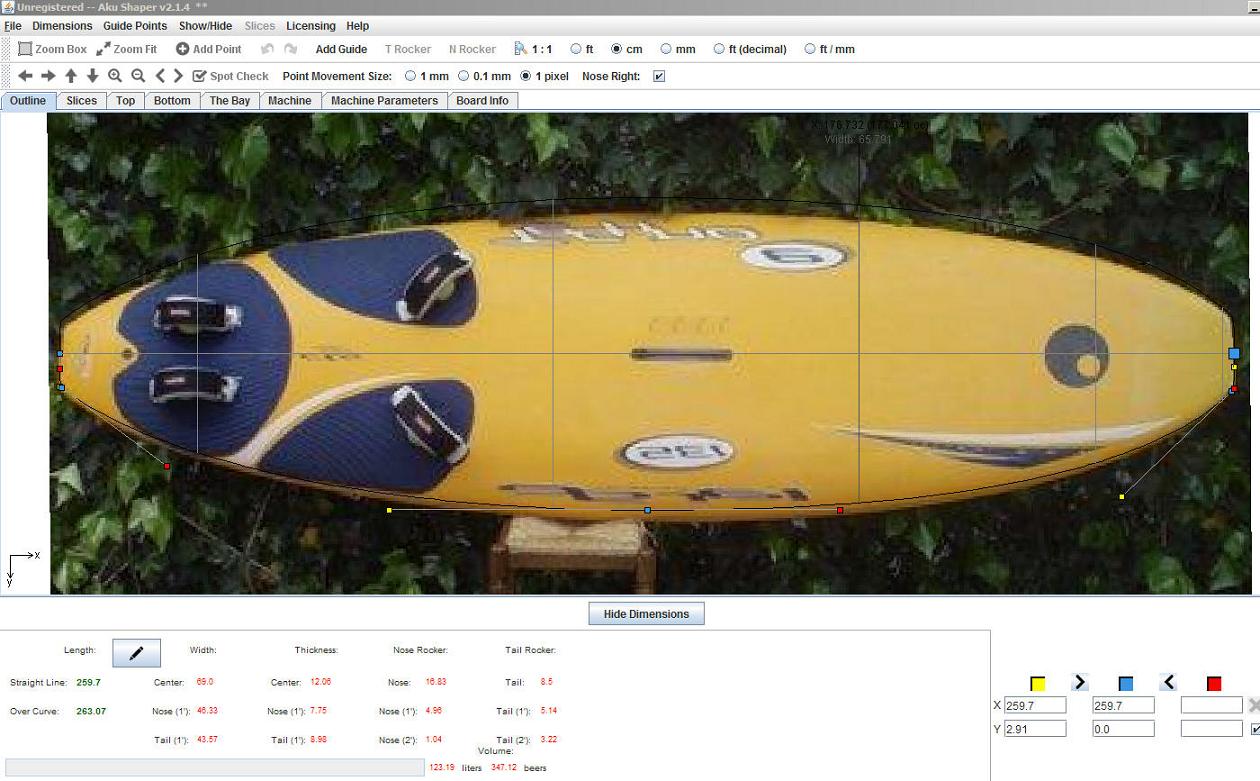
Task: Open the Guide Points menu
Action: click(135, 26)
